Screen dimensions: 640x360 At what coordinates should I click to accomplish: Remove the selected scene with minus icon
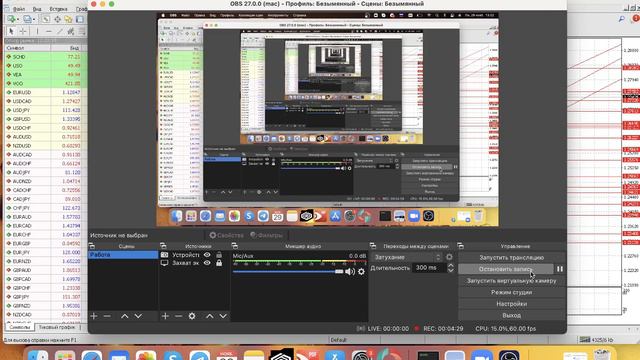tap(107, 316)
